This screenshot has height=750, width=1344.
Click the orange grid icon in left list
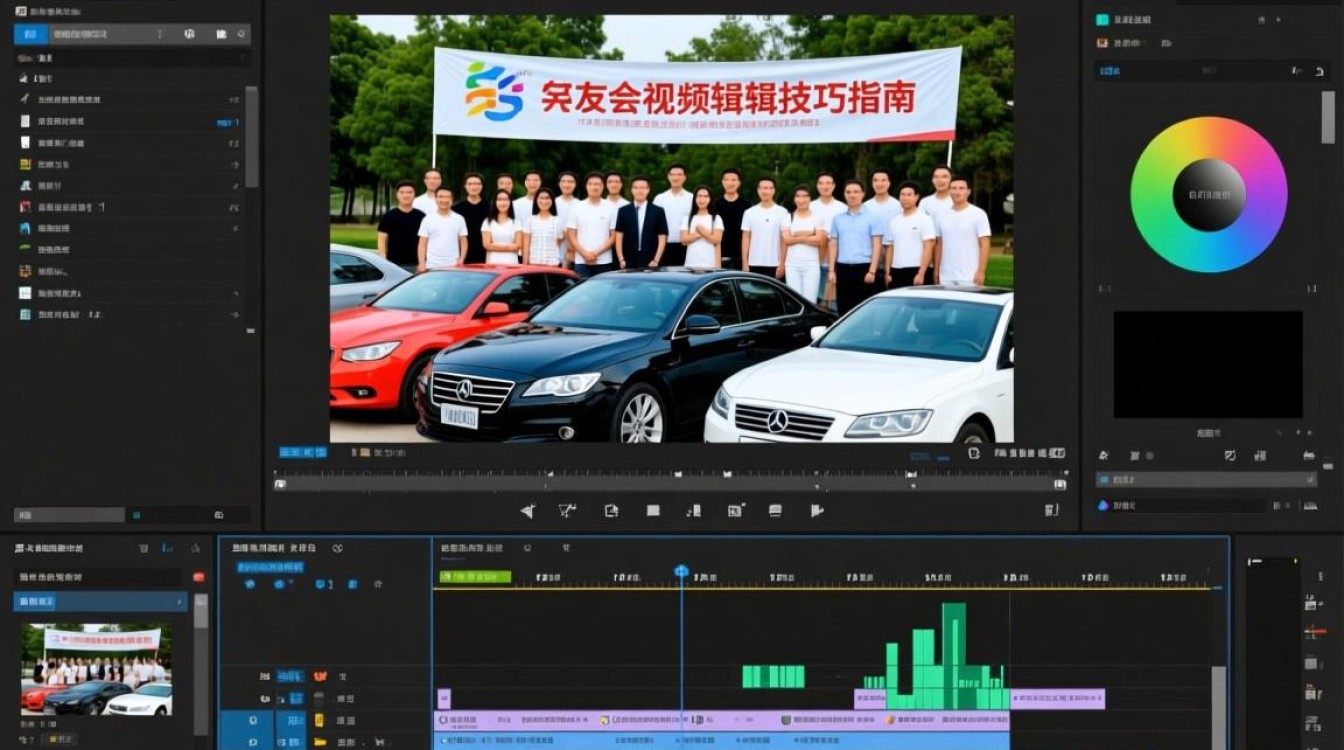[x=25, y=271]
